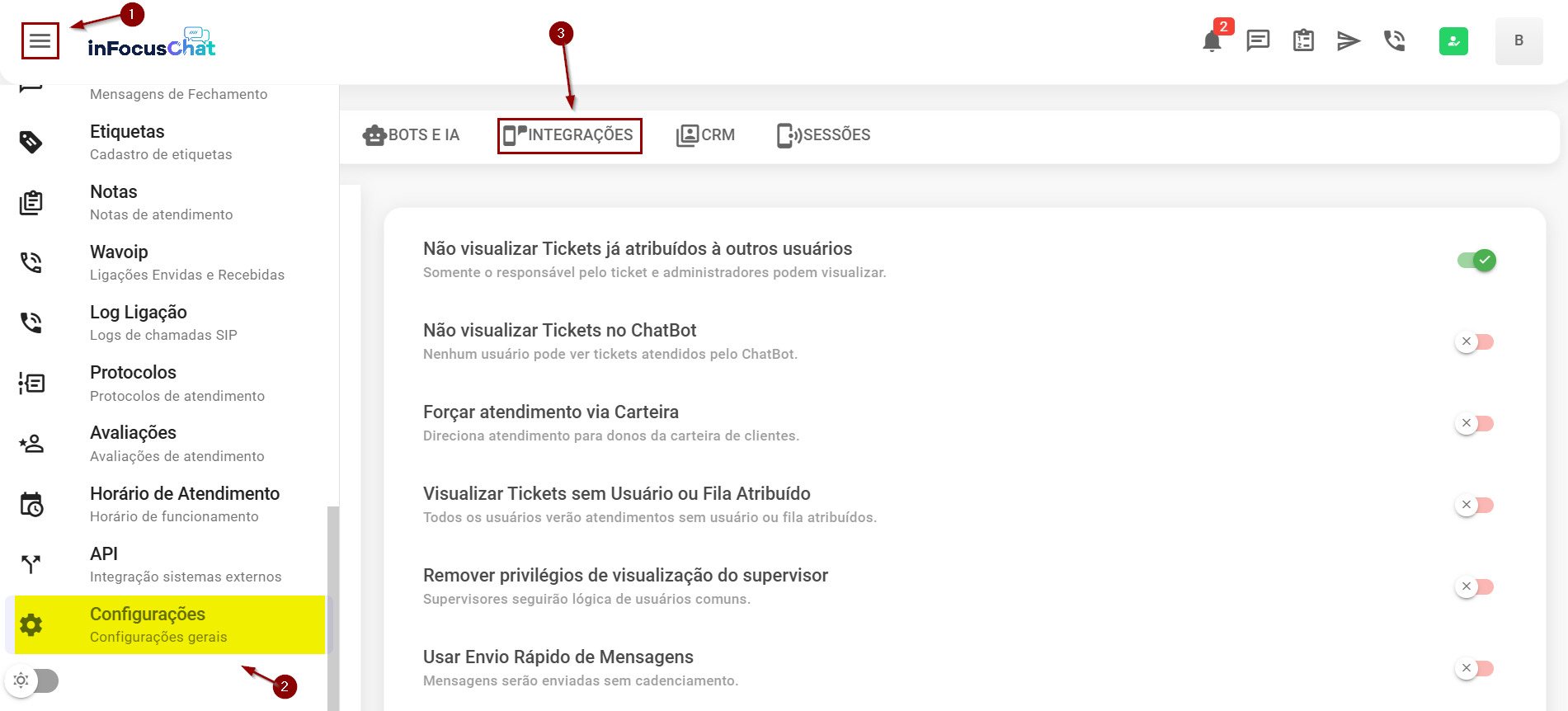The width and height of the screenshot is (1568, 711).
Task: Click the Etiquetas tag icon in sidebar
Action: point(31,142)
